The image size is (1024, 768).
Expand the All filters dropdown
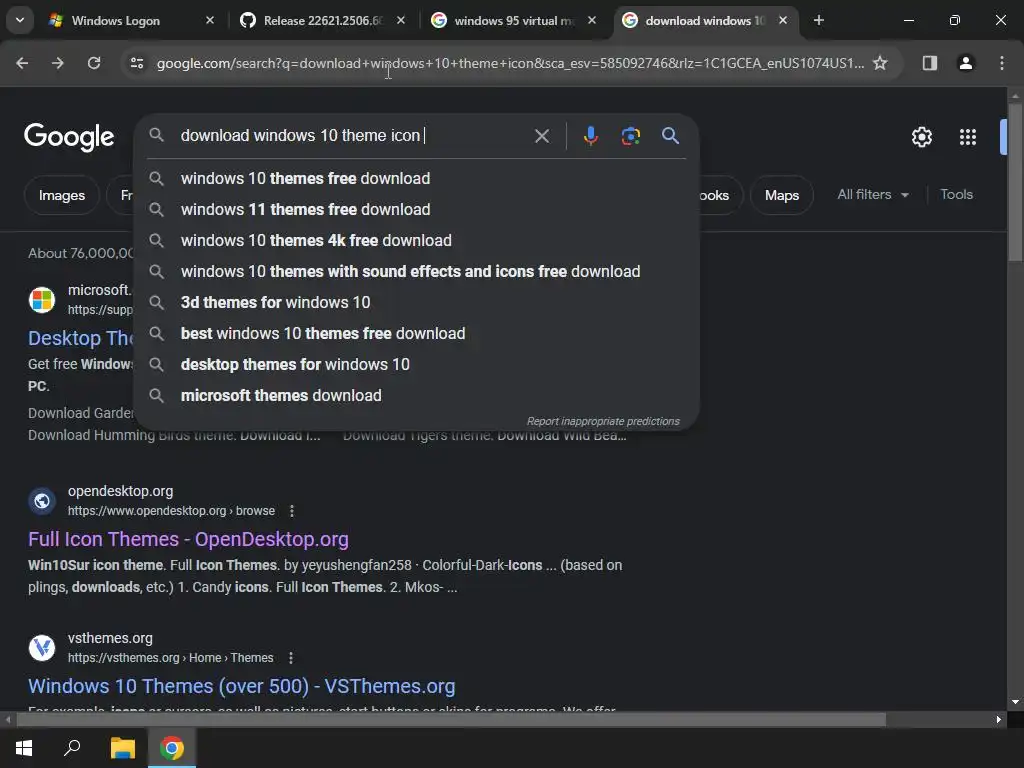click(872, 195)
